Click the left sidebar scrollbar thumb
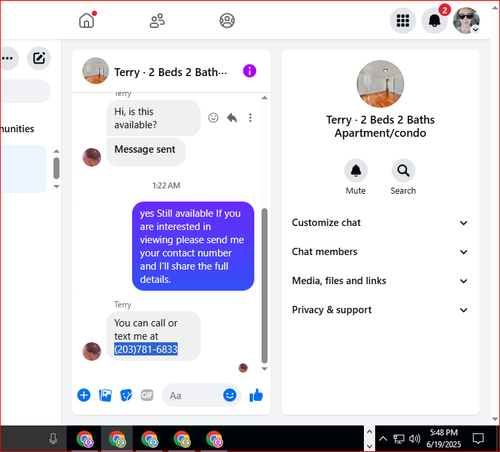Image resolution: width=500 pixels, height=452 pixels. pyautogui.click(x=56, y=168)
